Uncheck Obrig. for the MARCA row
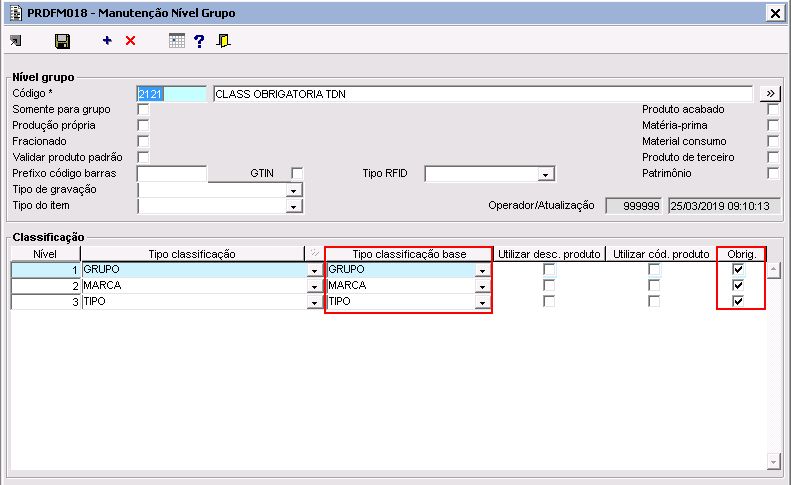 (x=738, y=286)
